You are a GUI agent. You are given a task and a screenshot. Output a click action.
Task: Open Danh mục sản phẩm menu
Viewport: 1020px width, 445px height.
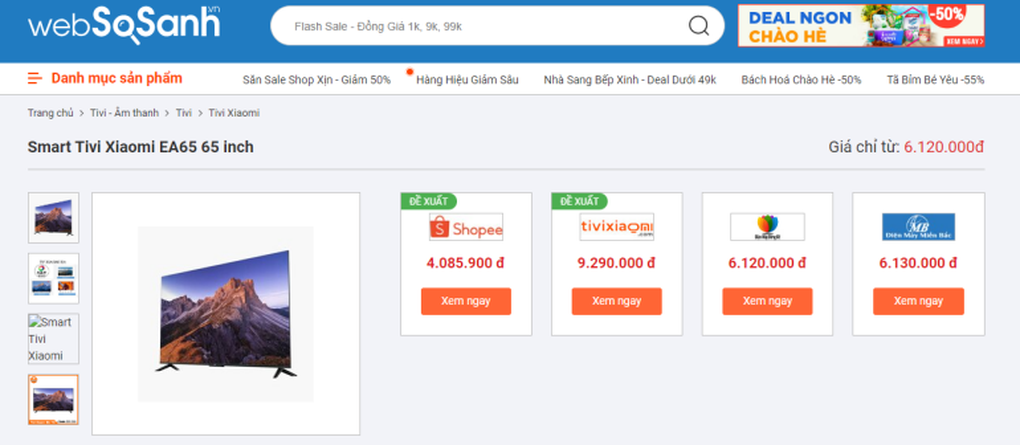tap(117, 79)
